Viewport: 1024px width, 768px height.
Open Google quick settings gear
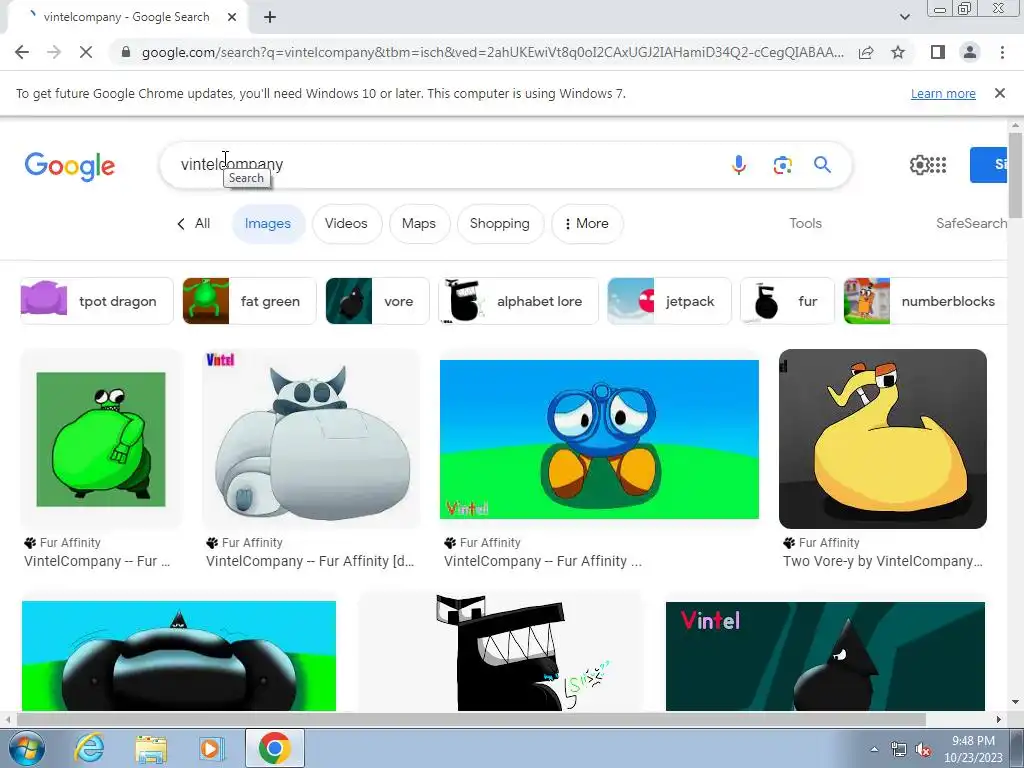click(x=919, y=165)
